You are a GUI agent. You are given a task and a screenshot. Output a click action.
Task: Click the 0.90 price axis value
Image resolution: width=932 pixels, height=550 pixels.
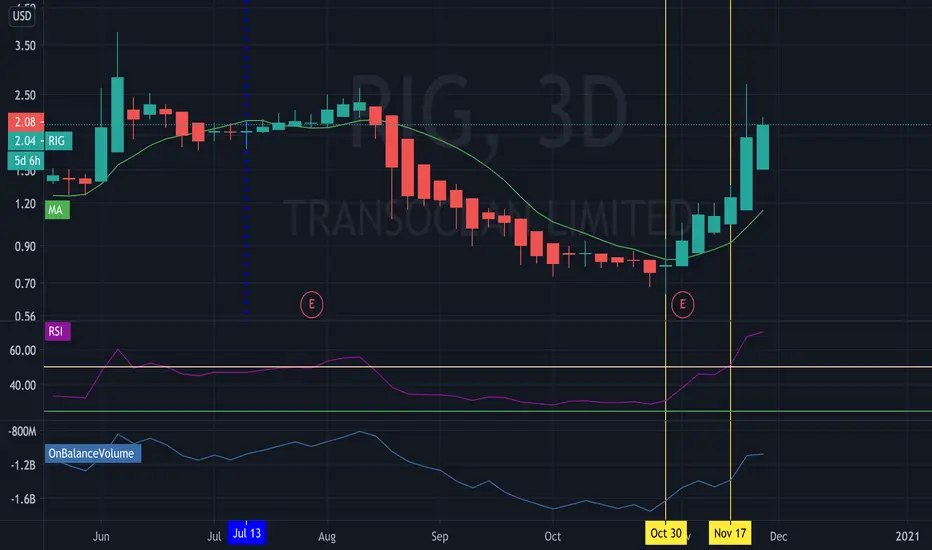click(25, 246)
